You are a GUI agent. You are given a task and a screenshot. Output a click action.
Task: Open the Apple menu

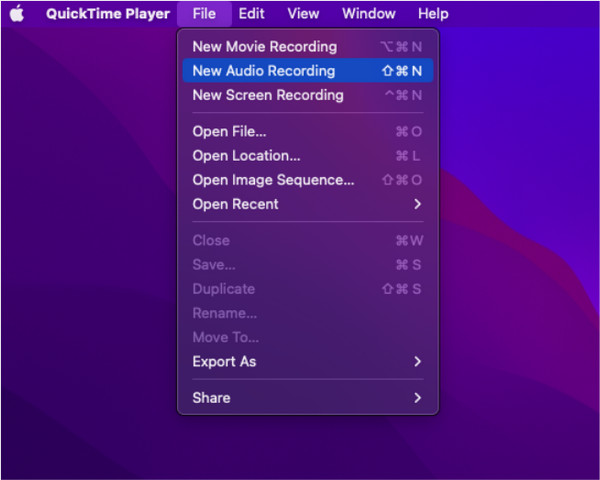pos(17,14)
